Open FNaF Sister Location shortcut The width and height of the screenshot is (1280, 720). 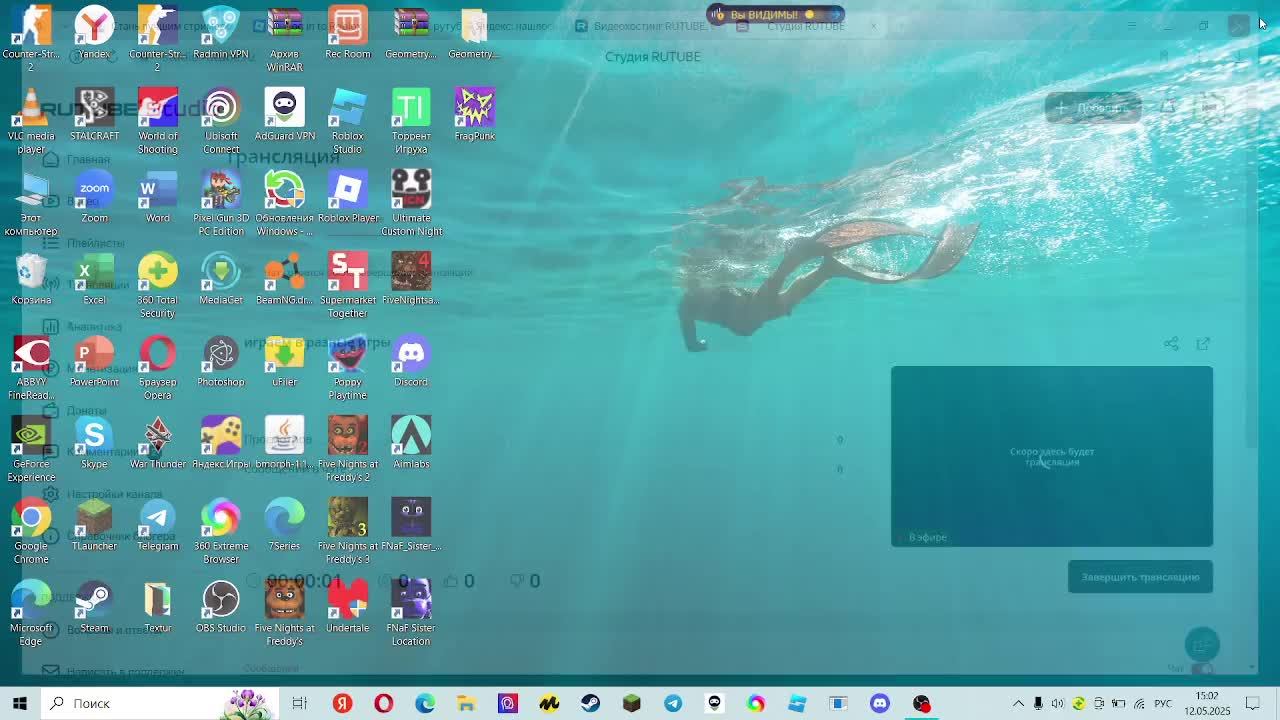pyautogui.click(x=411, y=614)
